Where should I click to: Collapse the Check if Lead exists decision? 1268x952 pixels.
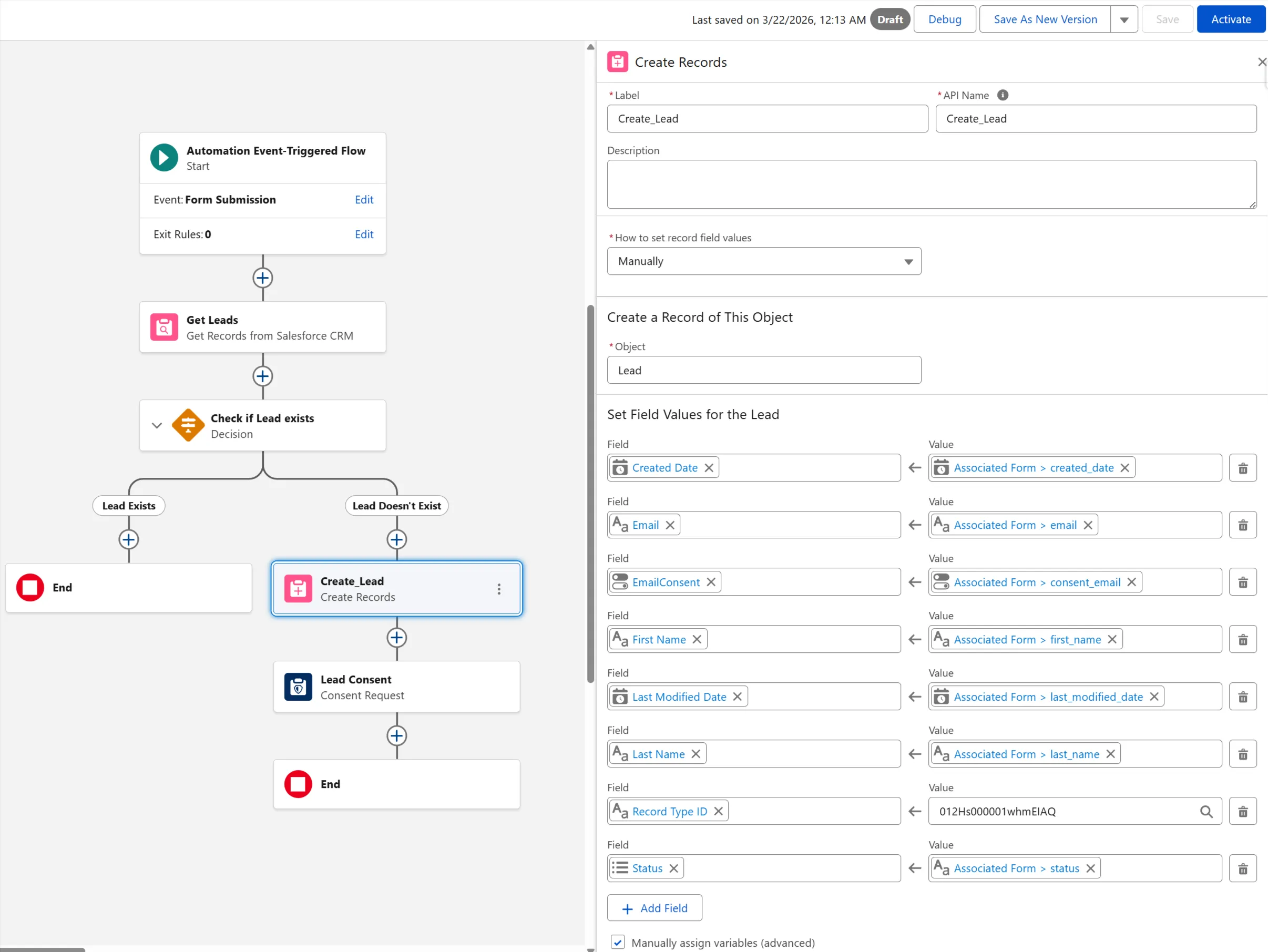[x=157, y=425]
